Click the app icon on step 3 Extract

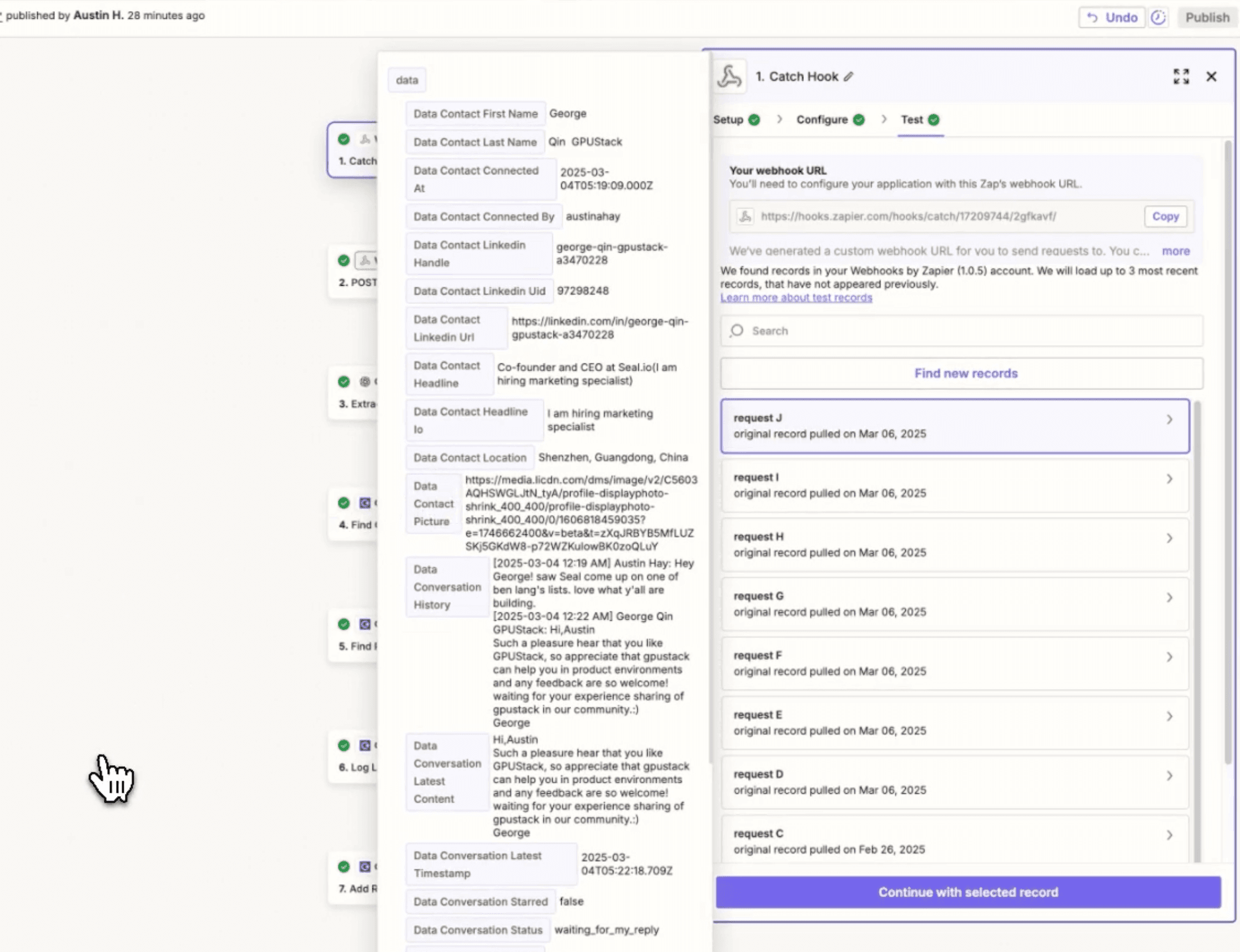(365, 382)
